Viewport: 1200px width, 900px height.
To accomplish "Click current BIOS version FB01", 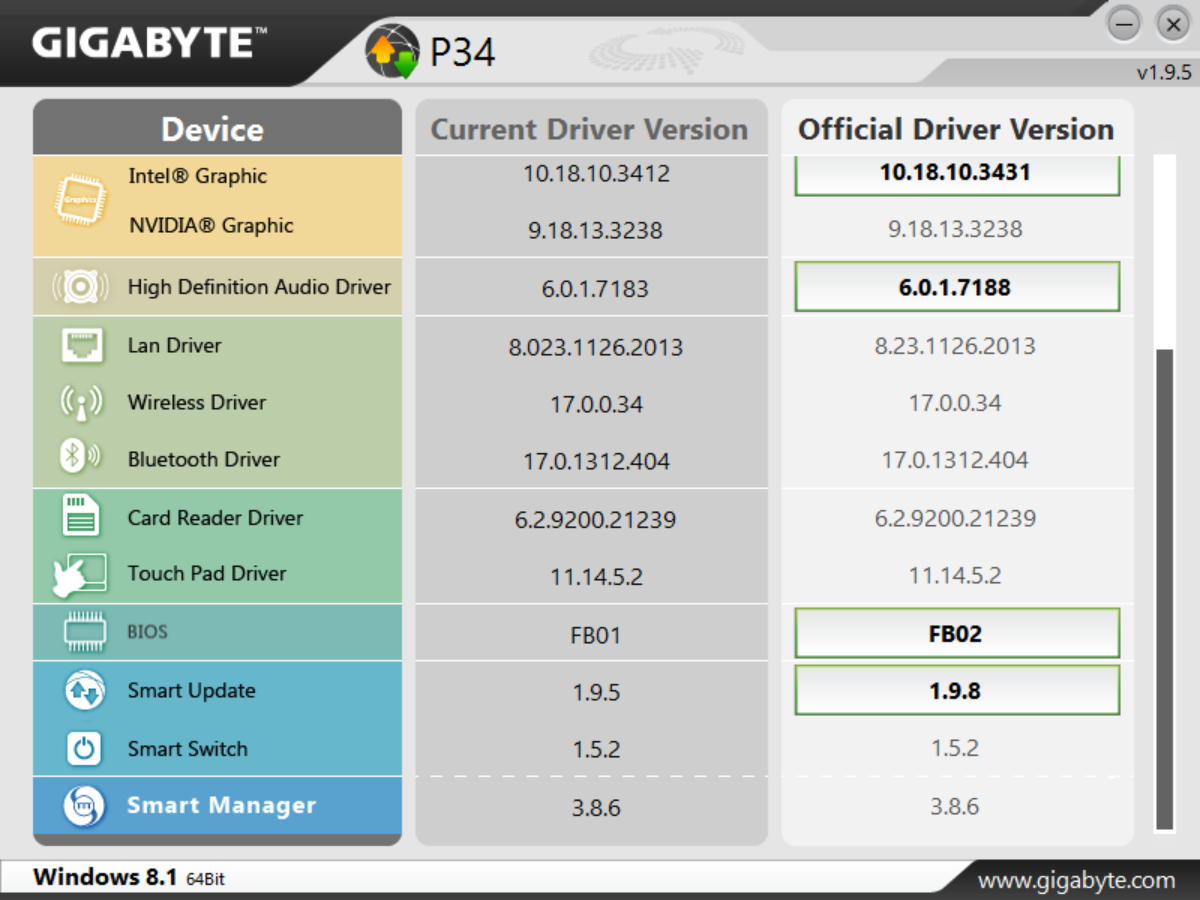I will pos(595,636).
